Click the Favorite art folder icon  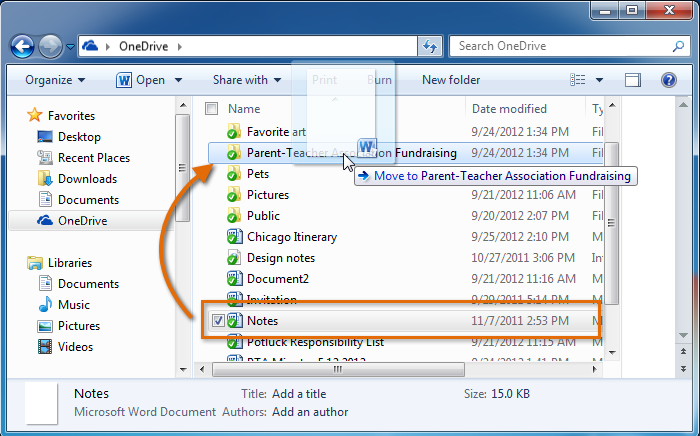[x=234, y=132]
